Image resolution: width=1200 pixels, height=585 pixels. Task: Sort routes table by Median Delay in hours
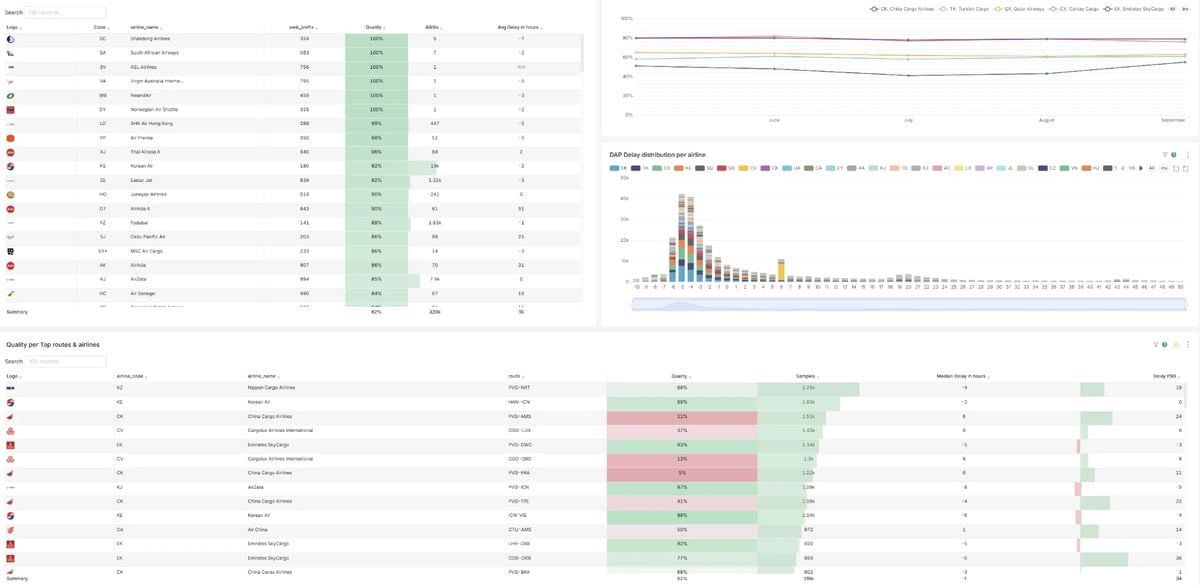[x=965, y=376]
